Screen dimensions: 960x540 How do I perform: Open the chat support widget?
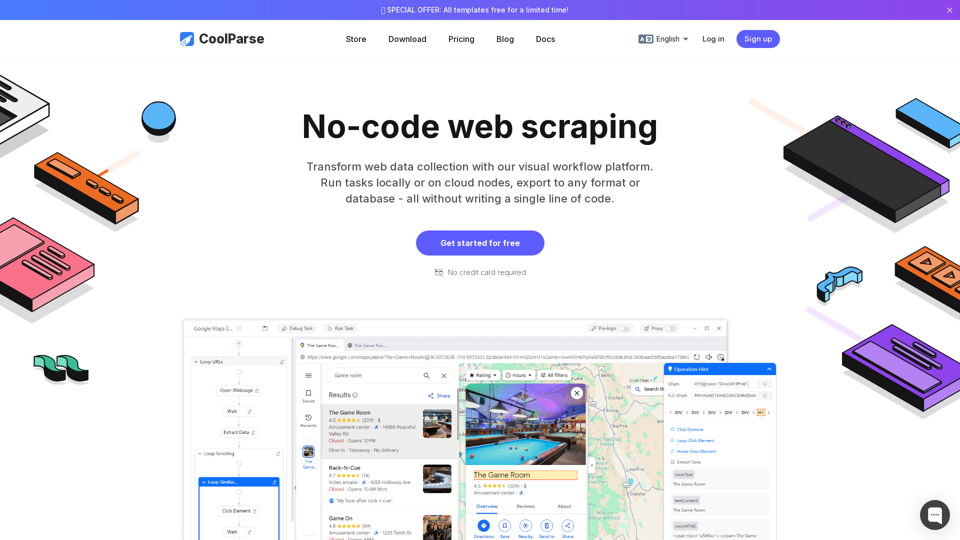coord(934,514)
